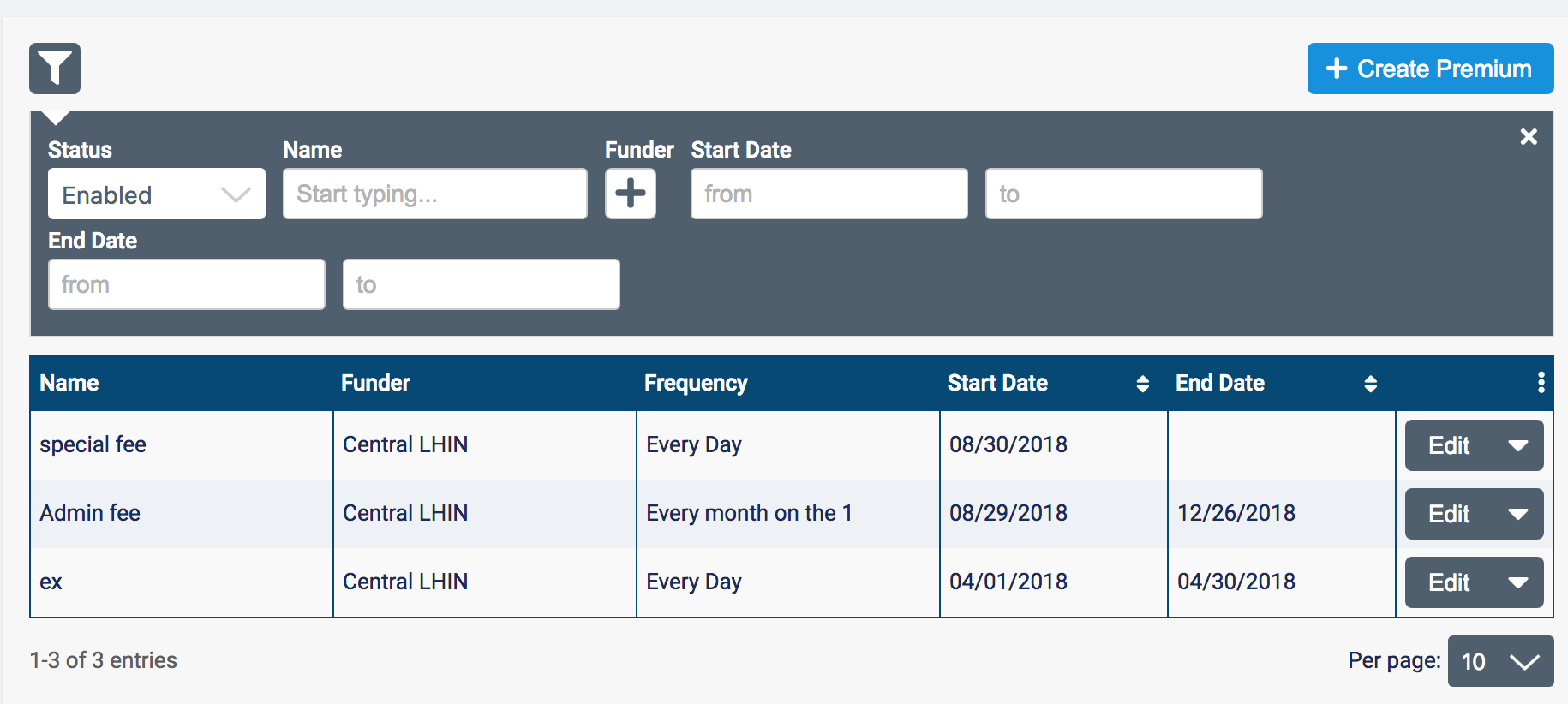Expand Per page dropdown showing 10
Screen dimensions: 1568x704
[1500, 661]
